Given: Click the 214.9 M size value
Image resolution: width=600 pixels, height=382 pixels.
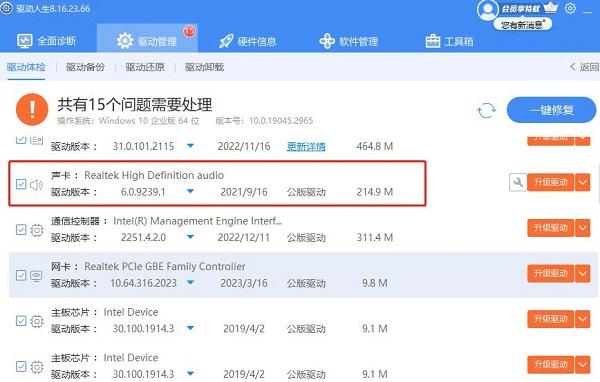Looking at the screenshot, I should tap(375, 192).
